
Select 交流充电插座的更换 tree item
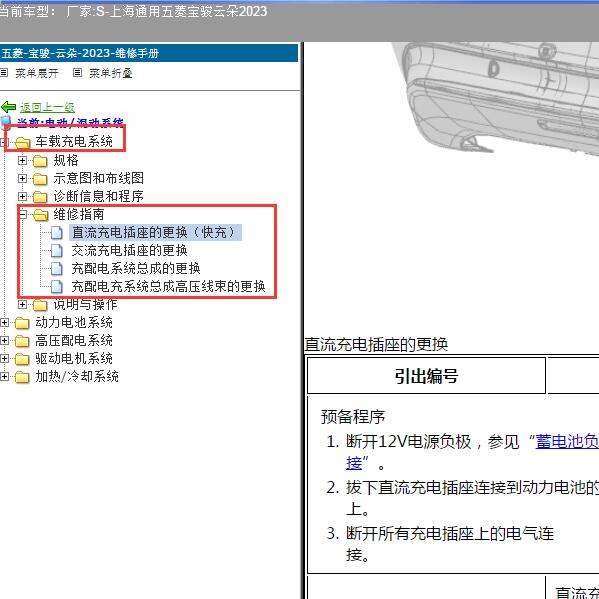pos(130,251)
